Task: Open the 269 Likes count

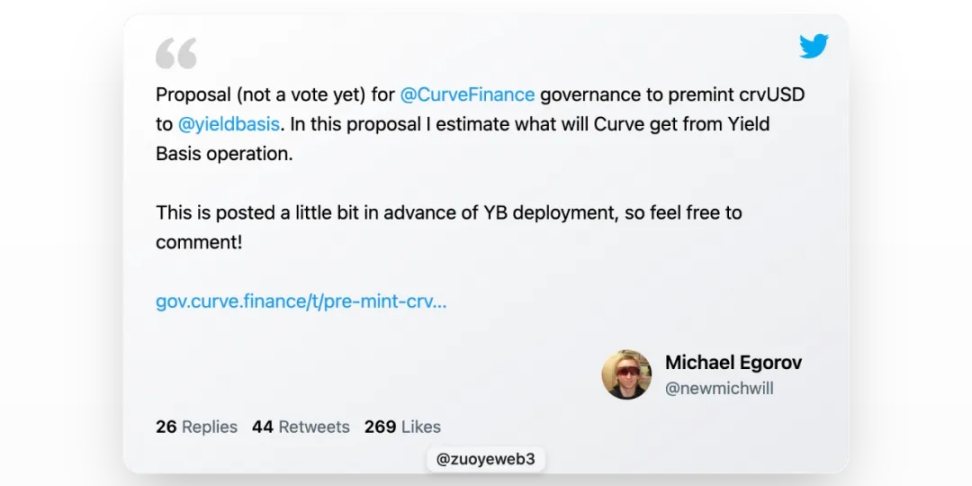Action: coord(402,427)
